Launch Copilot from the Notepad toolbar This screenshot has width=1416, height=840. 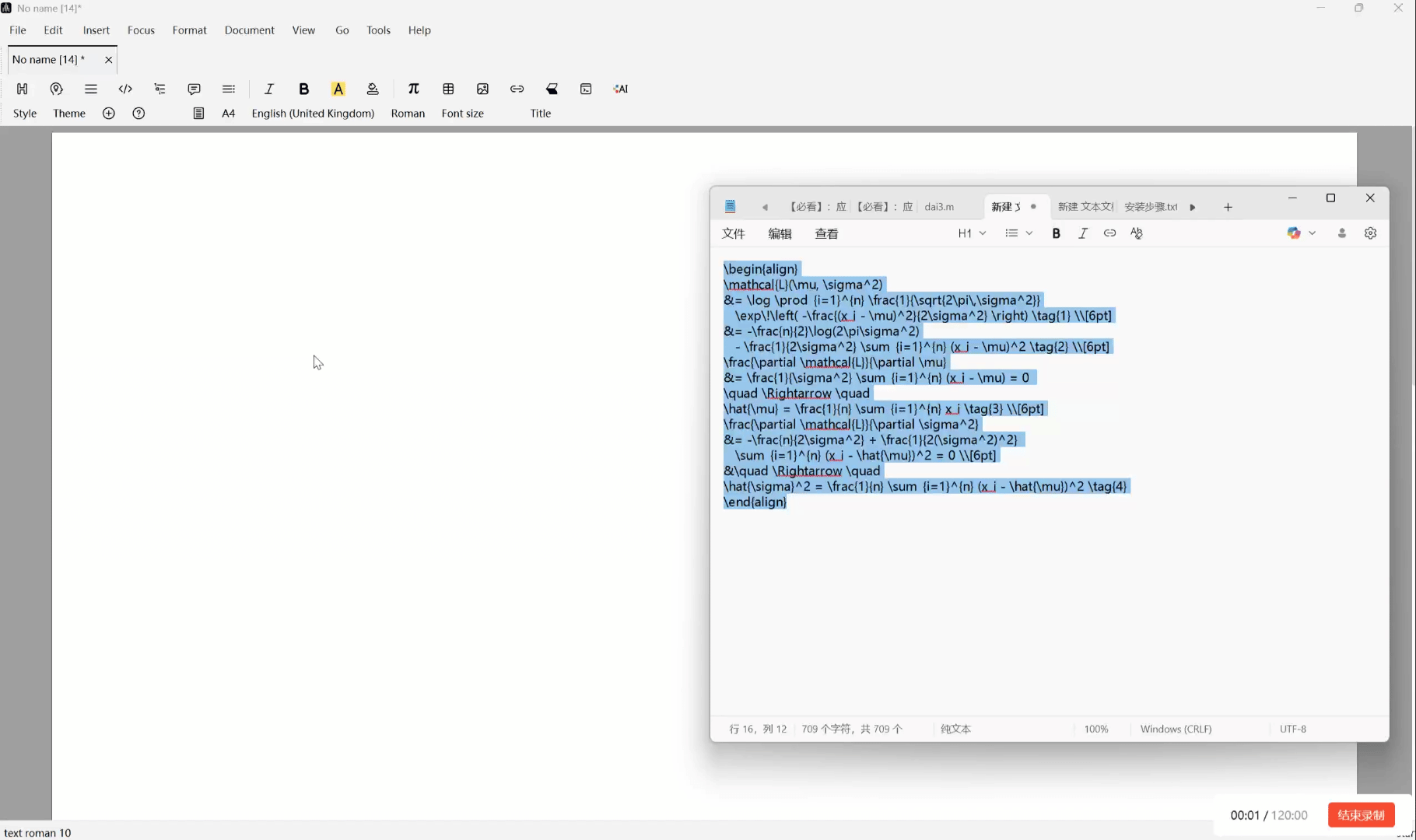pyautogui.click(x=1293, y=233)
